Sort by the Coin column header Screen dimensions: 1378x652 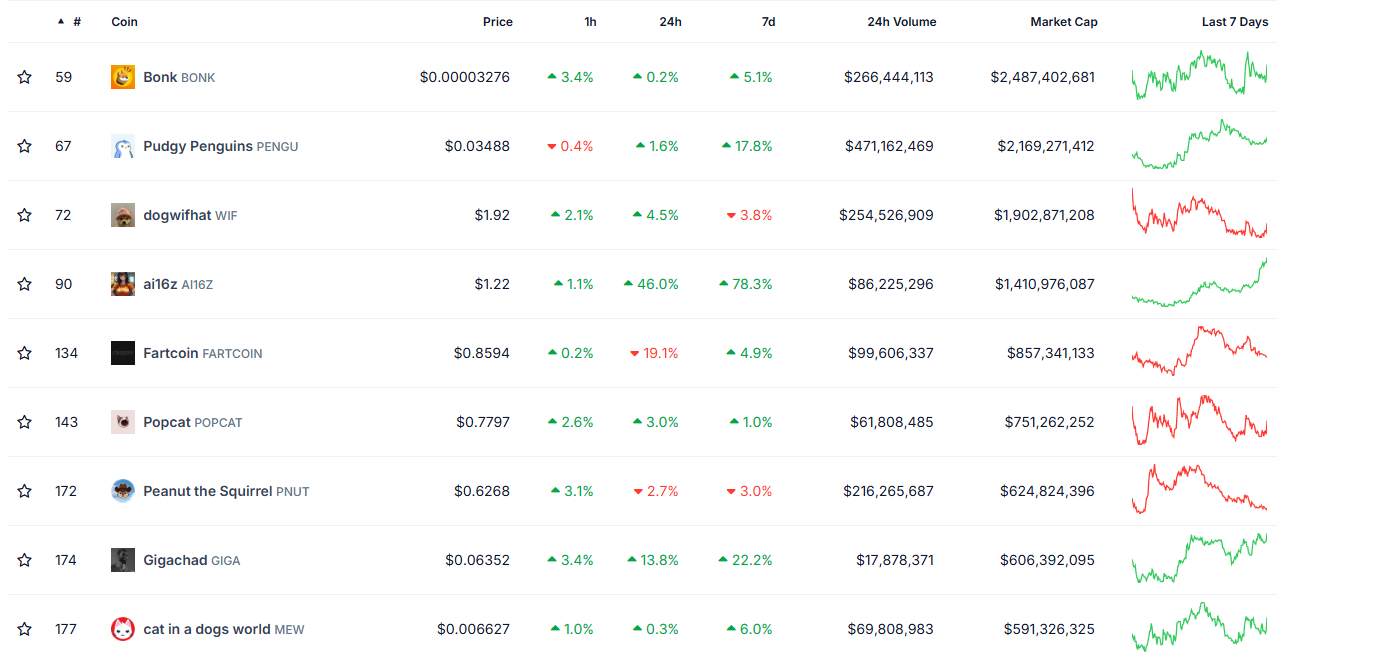[125, 22]
